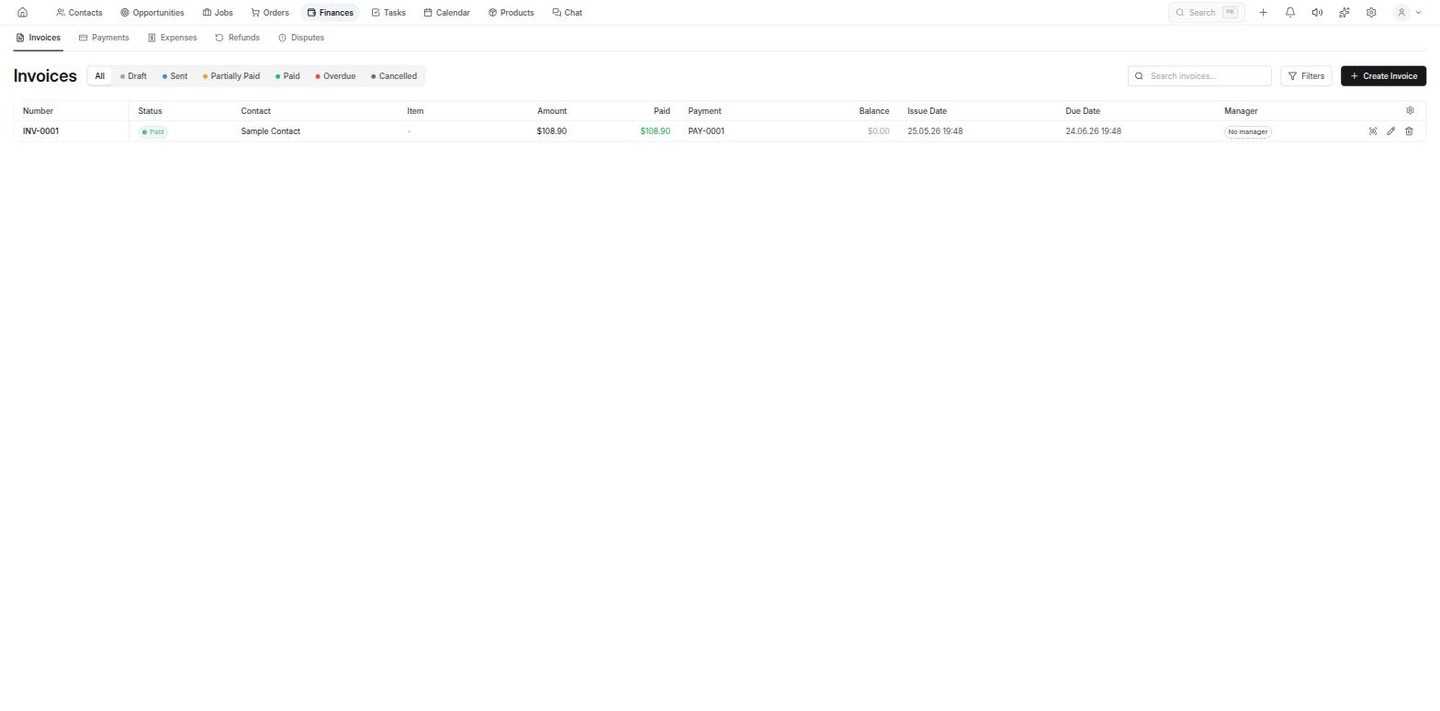
Task: Sort by the Item column header
Action: pos(415,111)
